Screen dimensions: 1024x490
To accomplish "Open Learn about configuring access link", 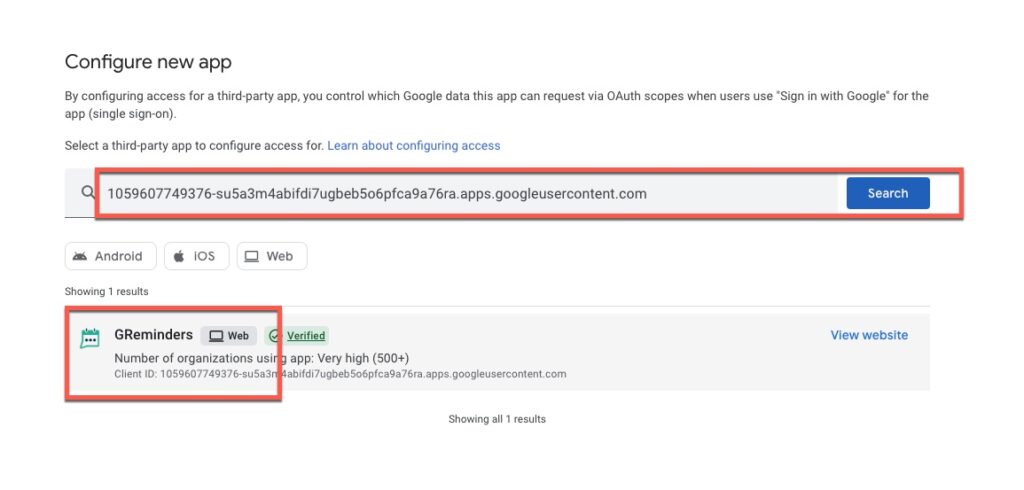I will tap(413, 146).
